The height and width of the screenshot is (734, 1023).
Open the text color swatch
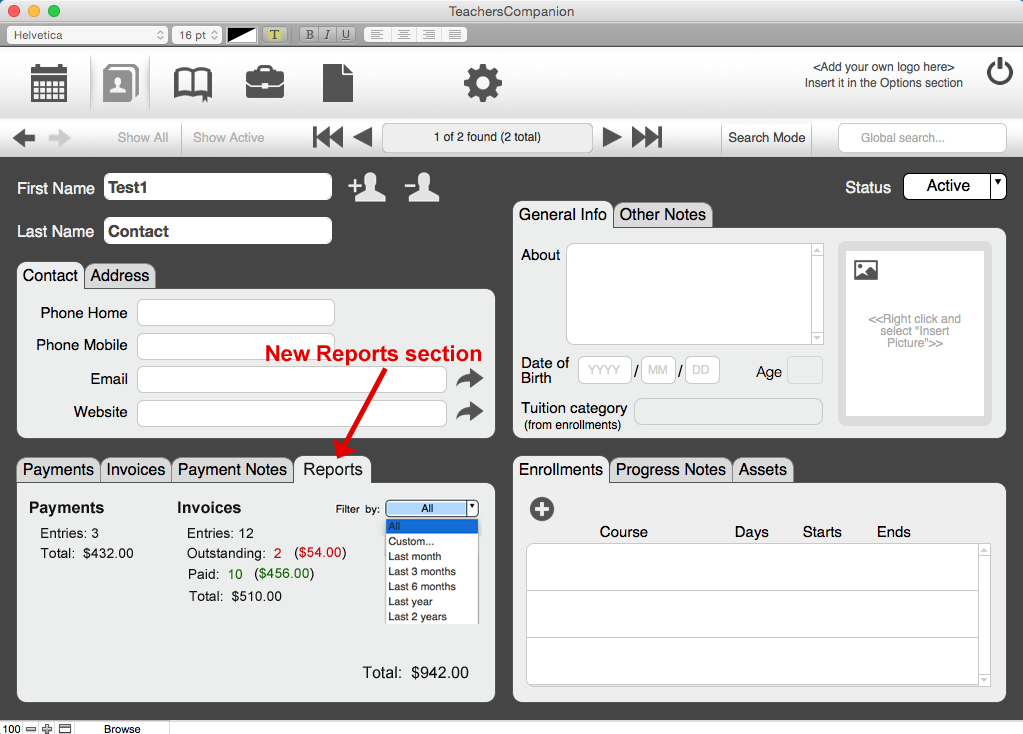coord(241,35)
